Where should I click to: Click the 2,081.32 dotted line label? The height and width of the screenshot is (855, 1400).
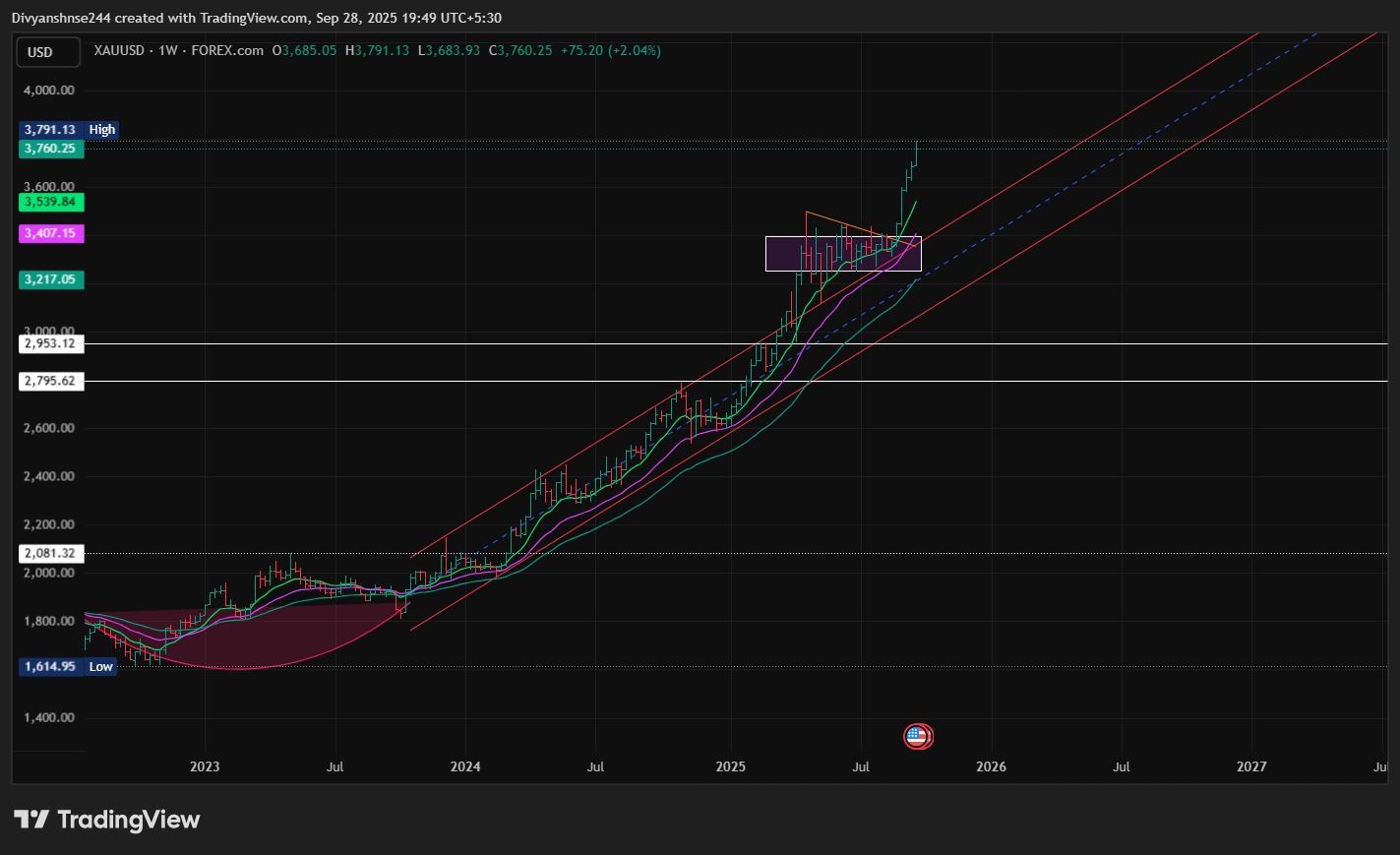[51, 553]
